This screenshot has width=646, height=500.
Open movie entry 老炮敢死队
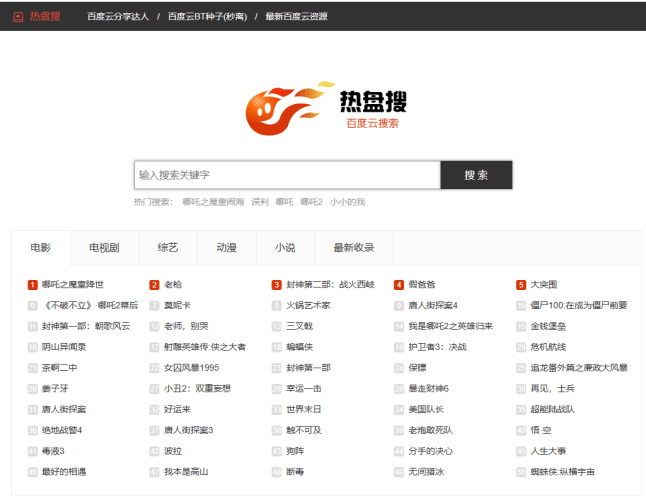(430, 430)
